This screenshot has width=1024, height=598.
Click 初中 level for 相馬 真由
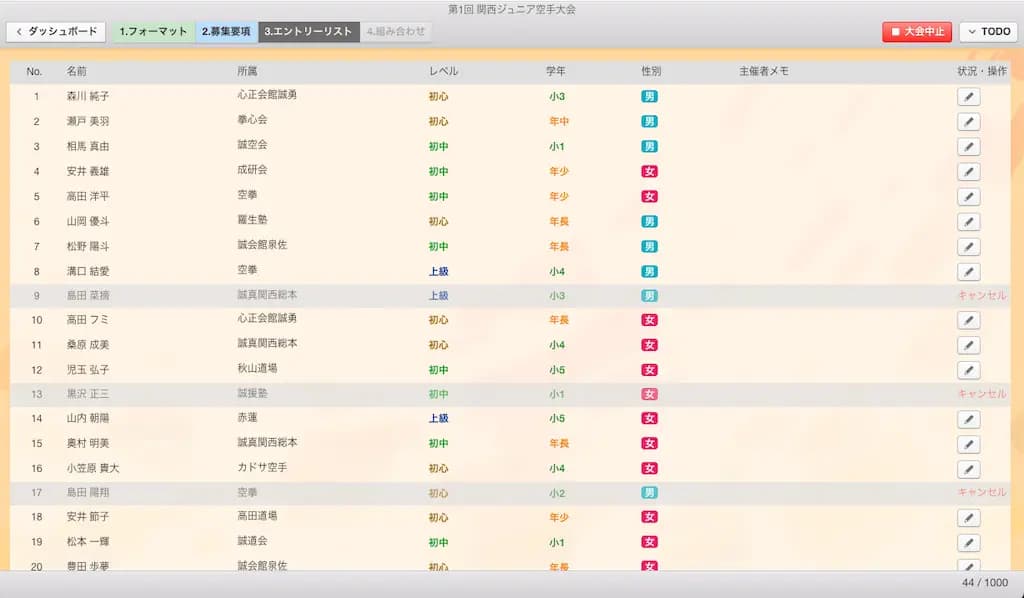point(438,146)
